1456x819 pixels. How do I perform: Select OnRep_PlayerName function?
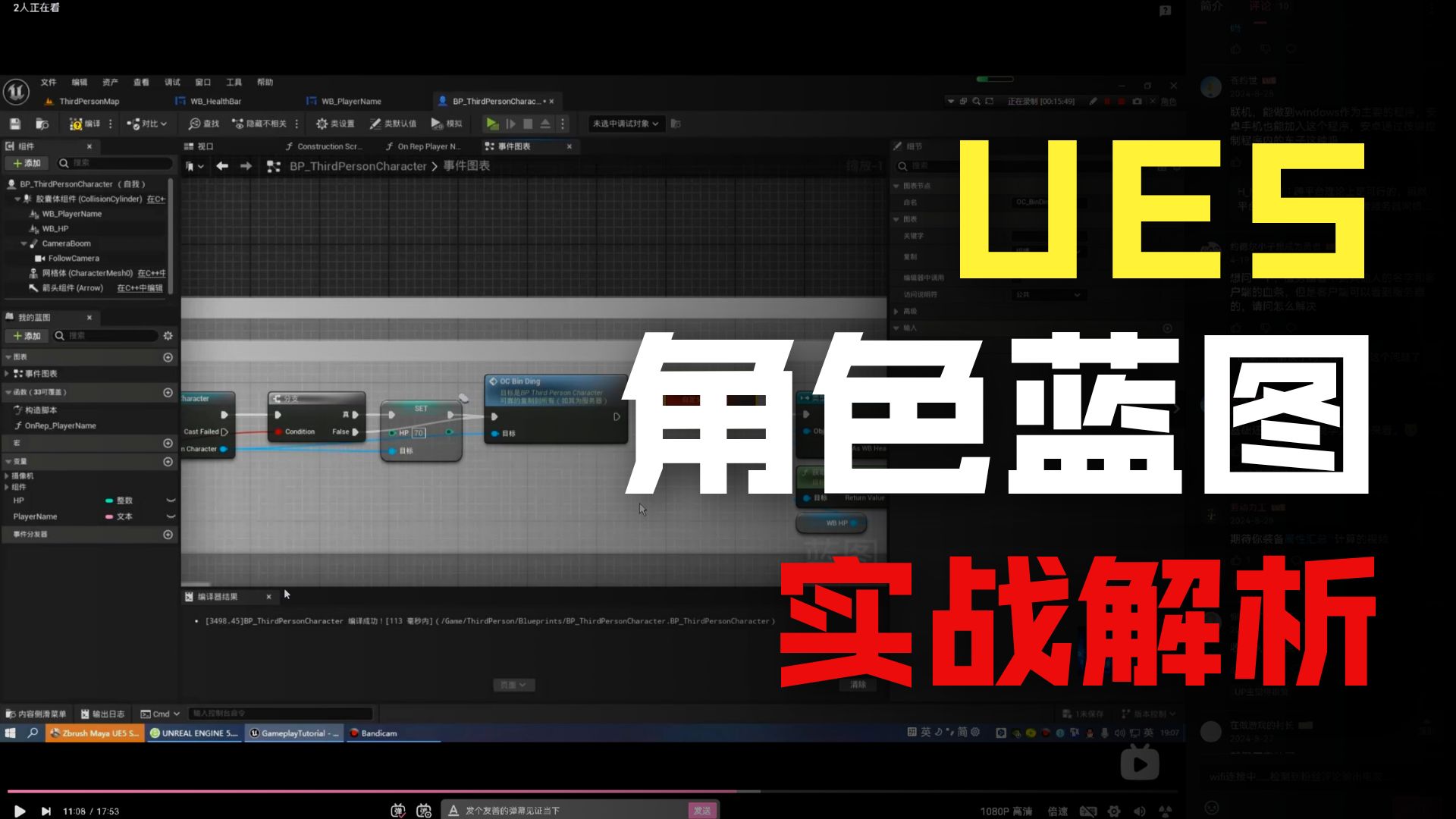60,425
